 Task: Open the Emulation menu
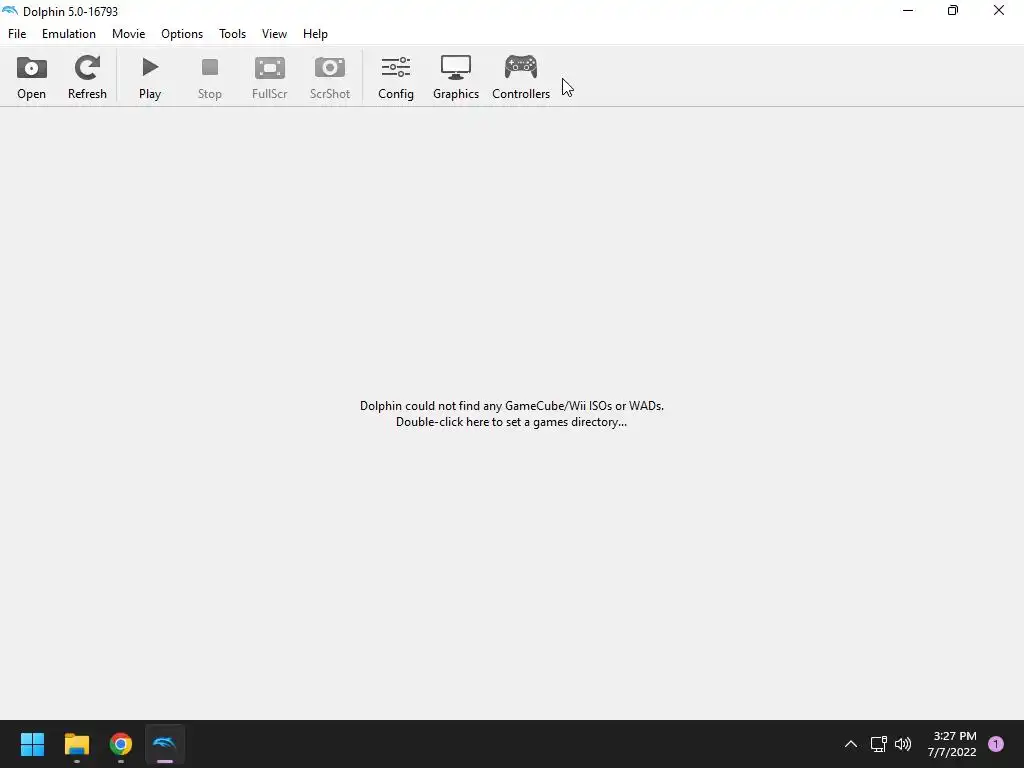[69, 34]
